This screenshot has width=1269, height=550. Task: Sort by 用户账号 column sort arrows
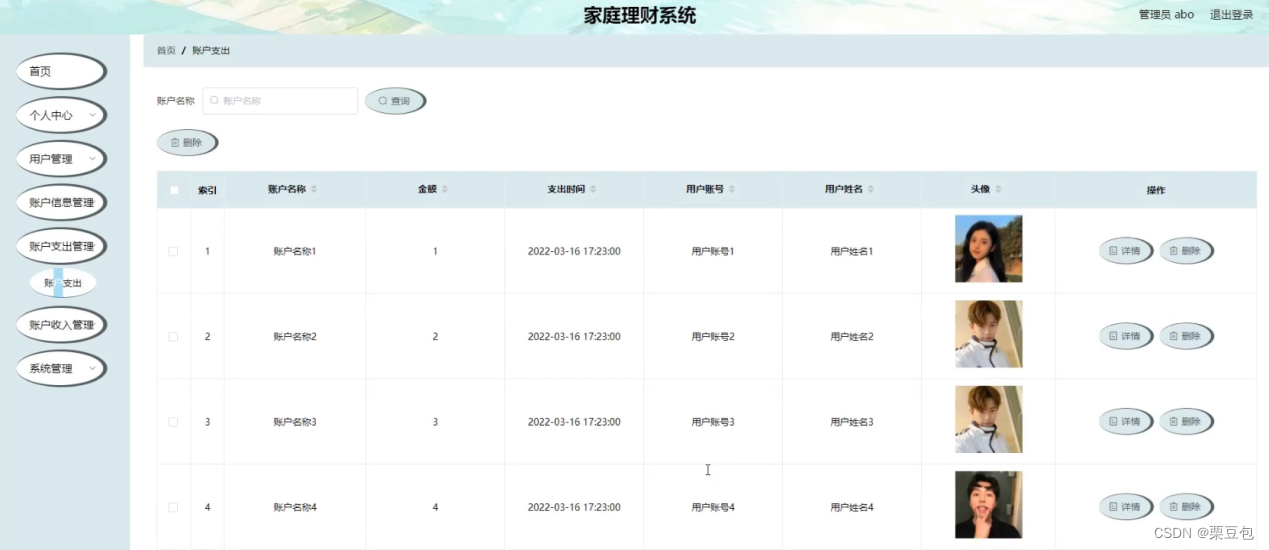732,189
